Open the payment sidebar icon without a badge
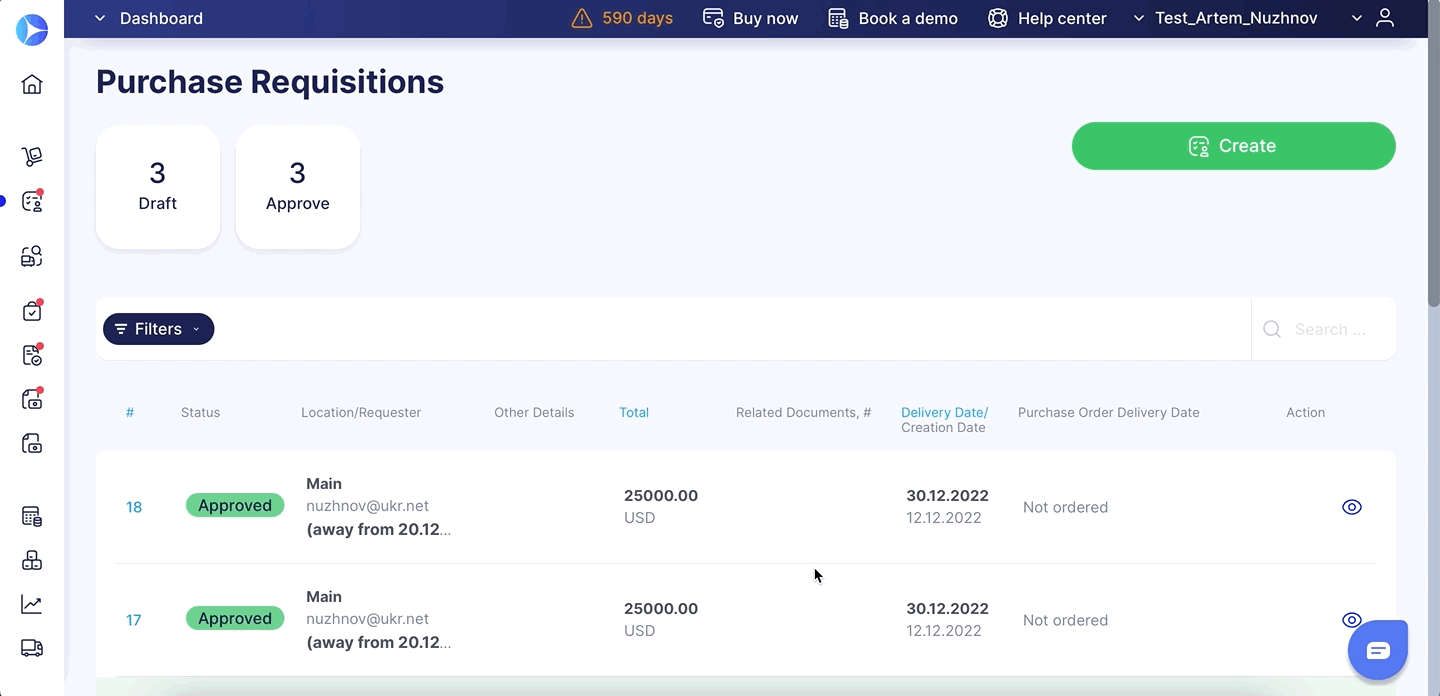Image resolution: width=1440 pixels, height=696 pixels. (x=32, y=443)
